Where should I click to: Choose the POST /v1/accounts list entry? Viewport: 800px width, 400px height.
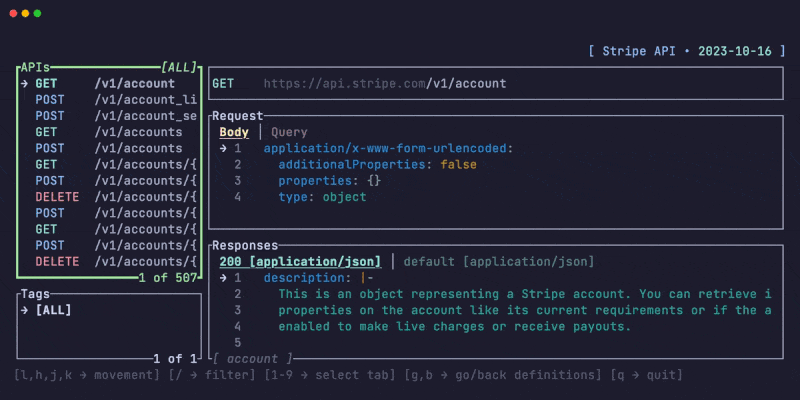(108, 148)
